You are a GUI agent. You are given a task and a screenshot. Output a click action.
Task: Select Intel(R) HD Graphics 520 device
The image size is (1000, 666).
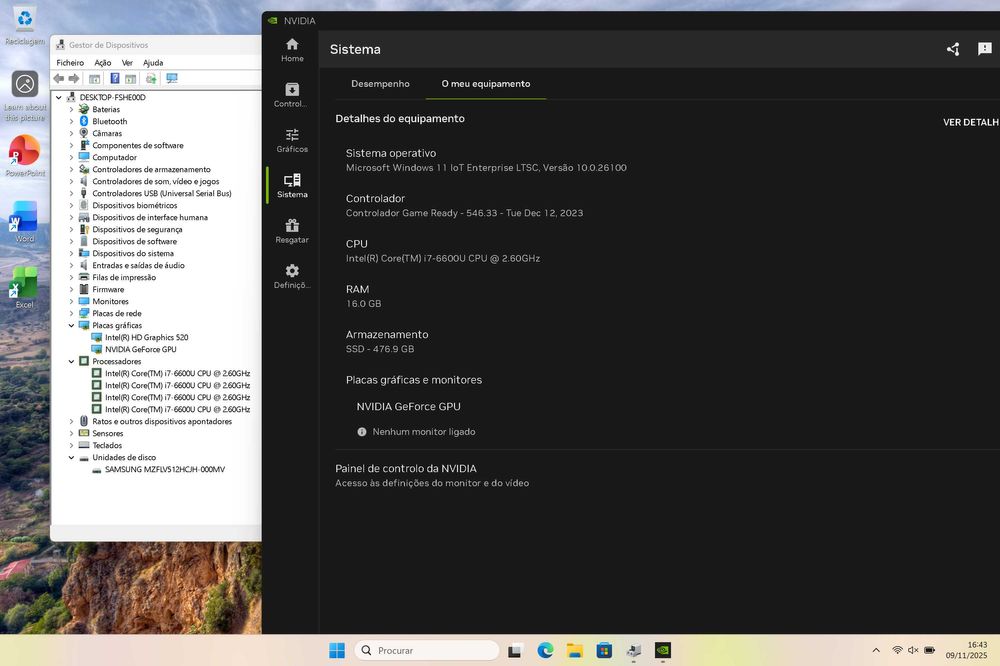tap(147, 337)
